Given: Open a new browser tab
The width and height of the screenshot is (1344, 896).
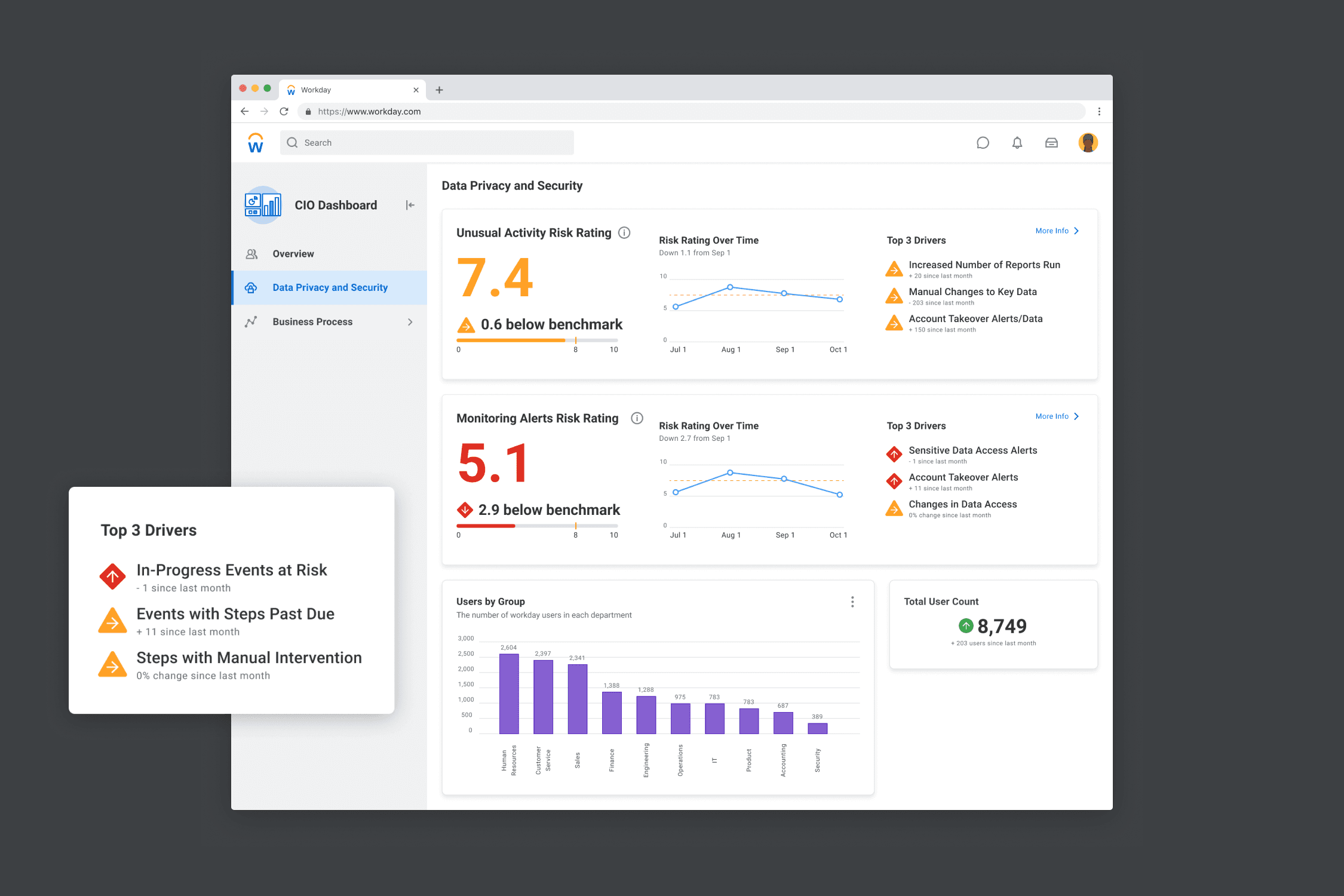Looking at the screenshot, I should click(x=440, y=90).
